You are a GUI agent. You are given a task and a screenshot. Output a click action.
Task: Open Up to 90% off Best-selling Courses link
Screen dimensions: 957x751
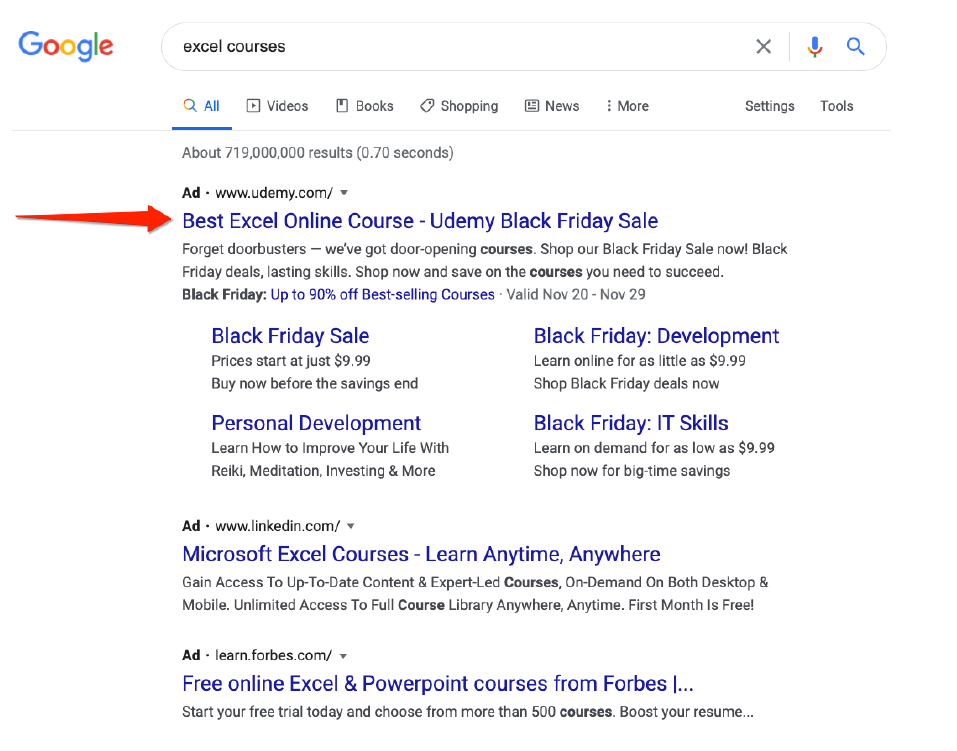point(383,295)
